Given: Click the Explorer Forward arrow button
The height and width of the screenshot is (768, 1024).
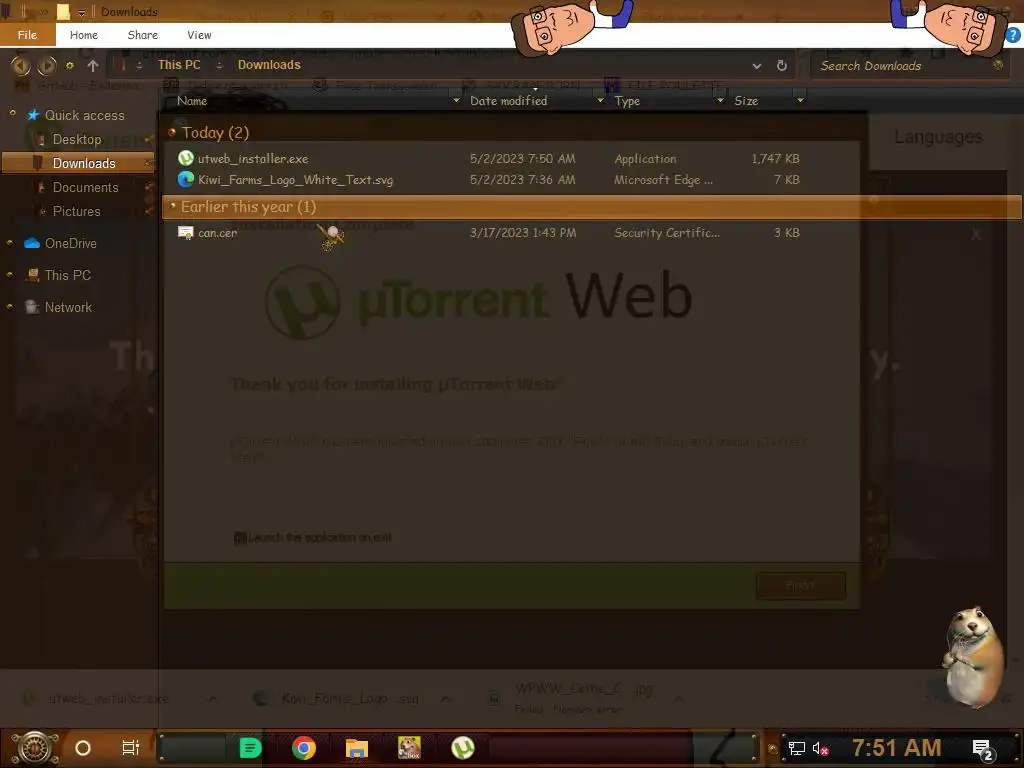Looking at the screenshot, I should 46,65.
